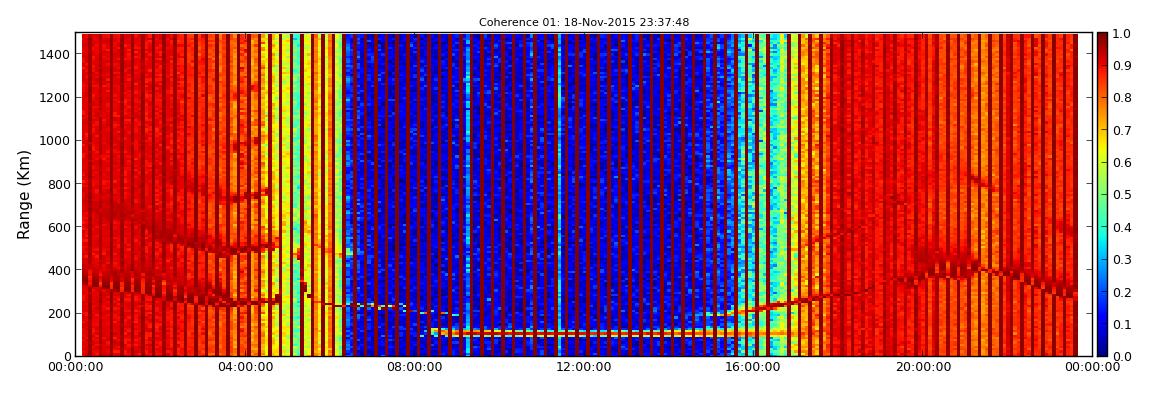Click the 1200 range axis tick label
The width and height of the screenshot is (1150, 407).
click(56, 98)
